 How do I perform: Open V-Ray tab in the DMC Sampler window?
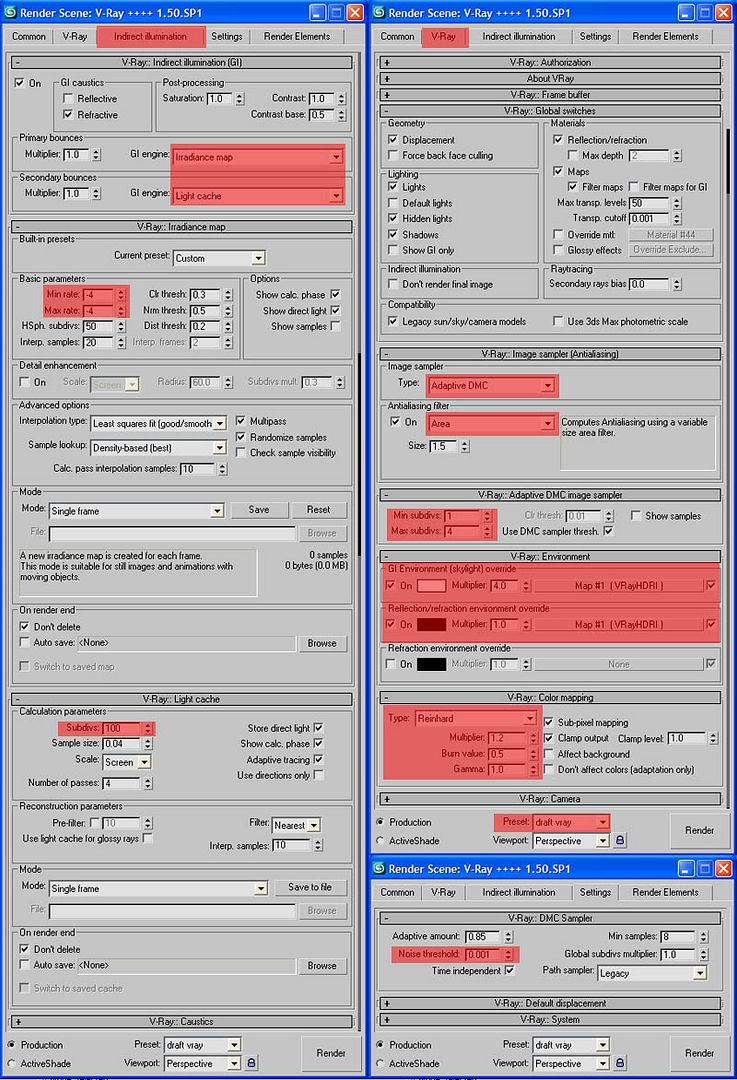(443, 892)
